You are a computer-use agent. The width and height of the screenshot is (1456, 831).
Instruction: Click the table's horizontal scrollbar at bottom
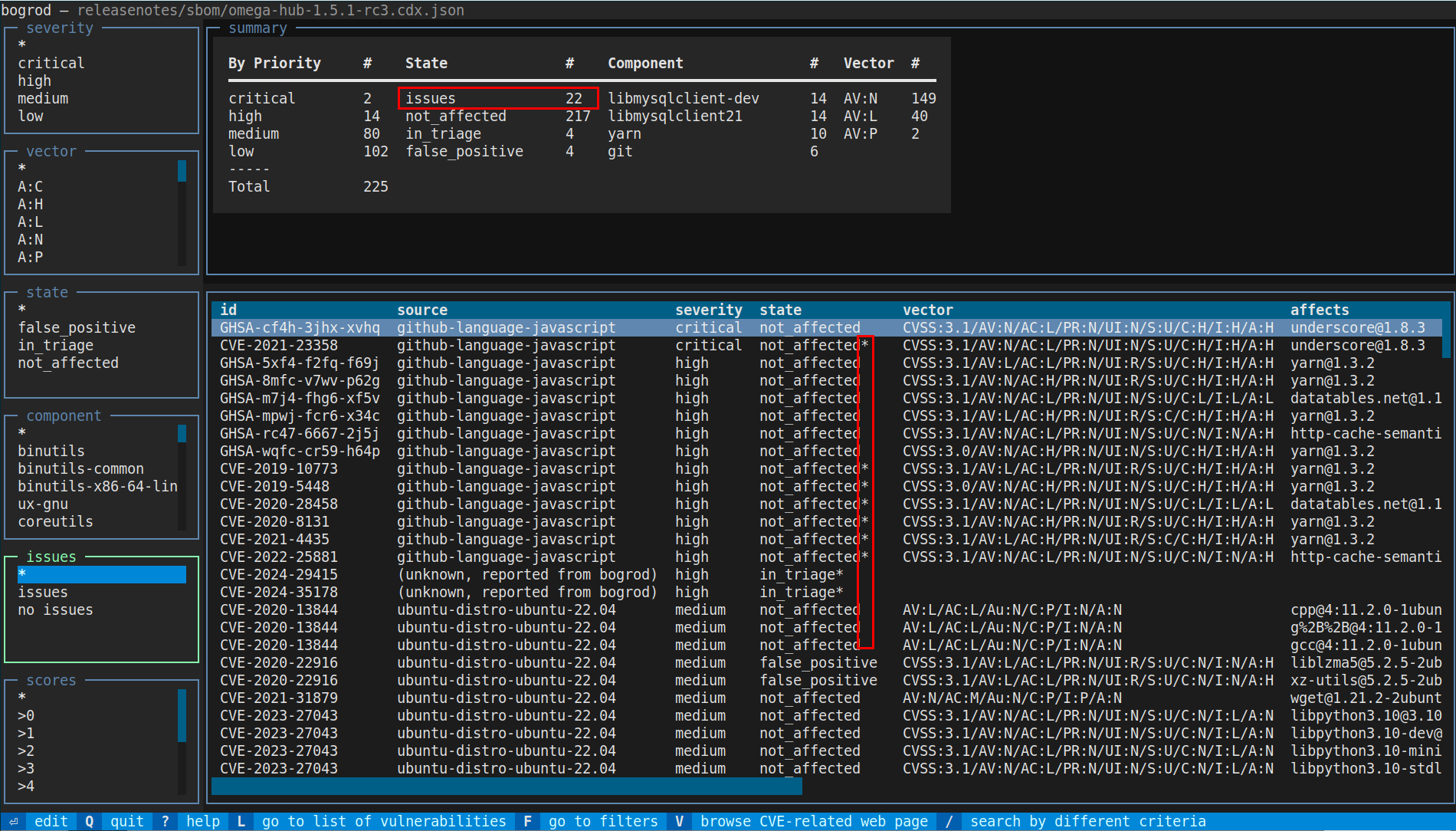[x=506, y=786]
